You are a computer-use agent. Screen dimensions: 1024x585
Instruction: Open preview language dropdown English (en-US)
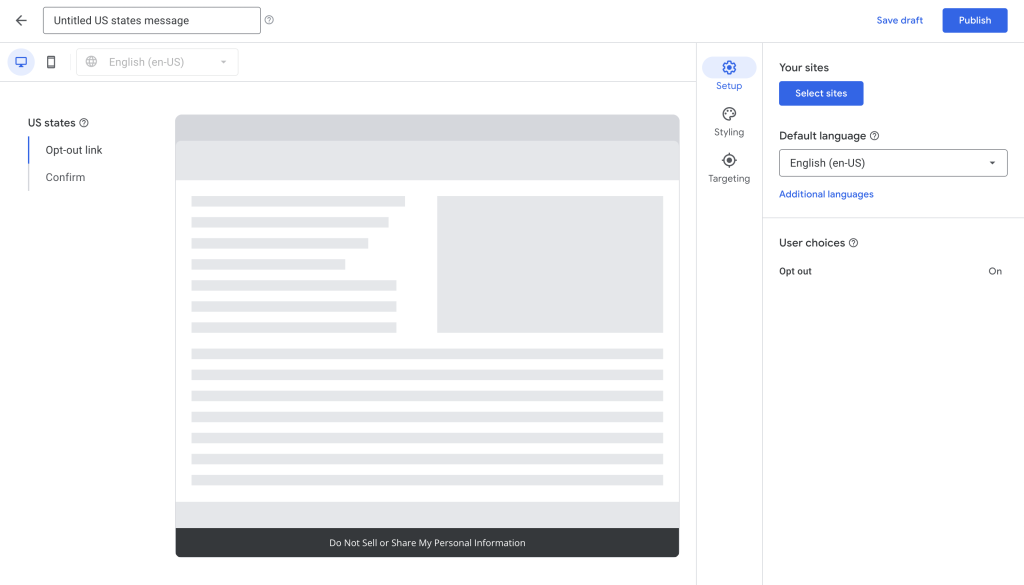coord(157,62)
